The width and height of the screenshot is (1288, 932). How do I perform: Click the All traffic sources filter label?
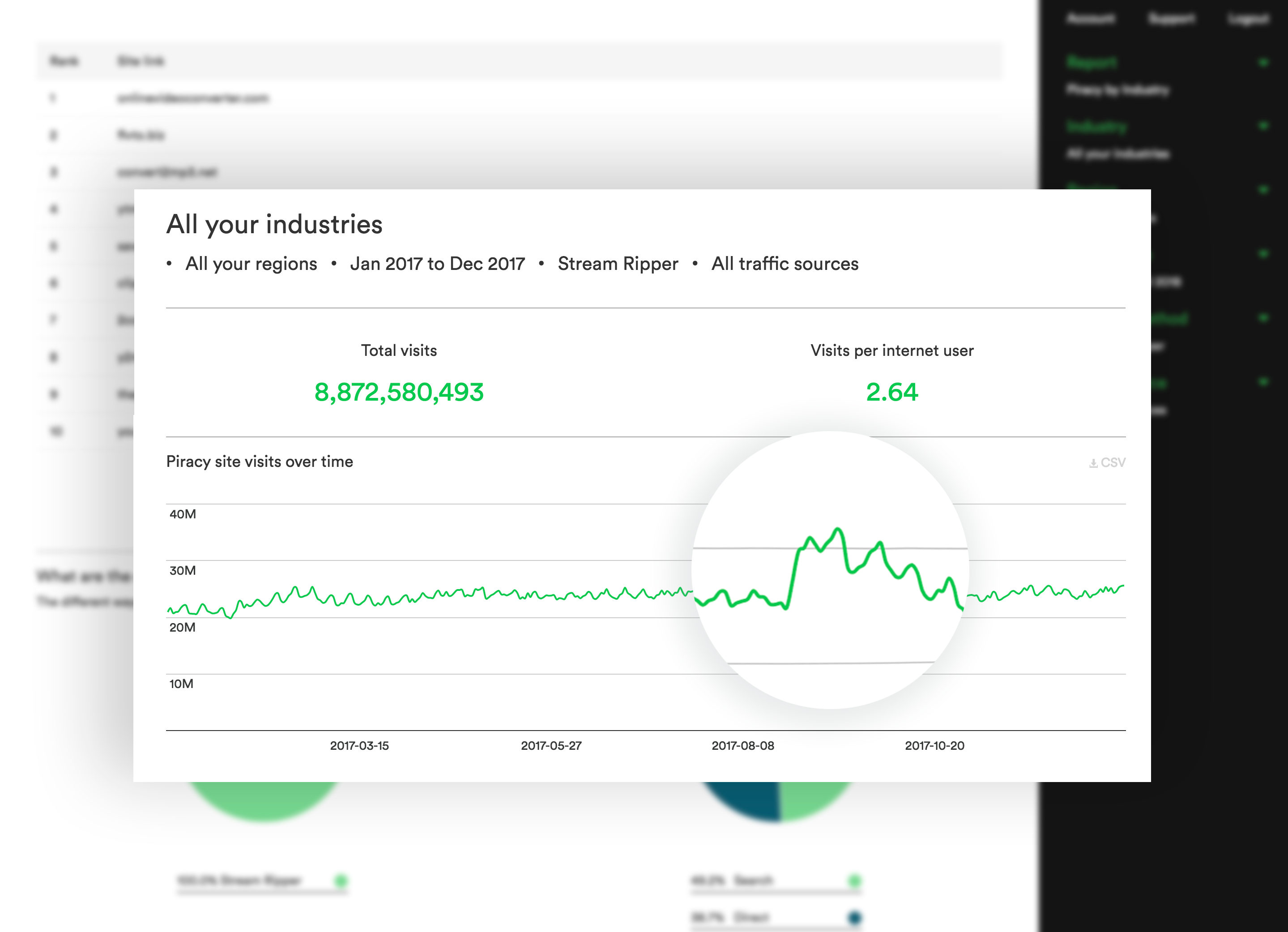[785, 264]
